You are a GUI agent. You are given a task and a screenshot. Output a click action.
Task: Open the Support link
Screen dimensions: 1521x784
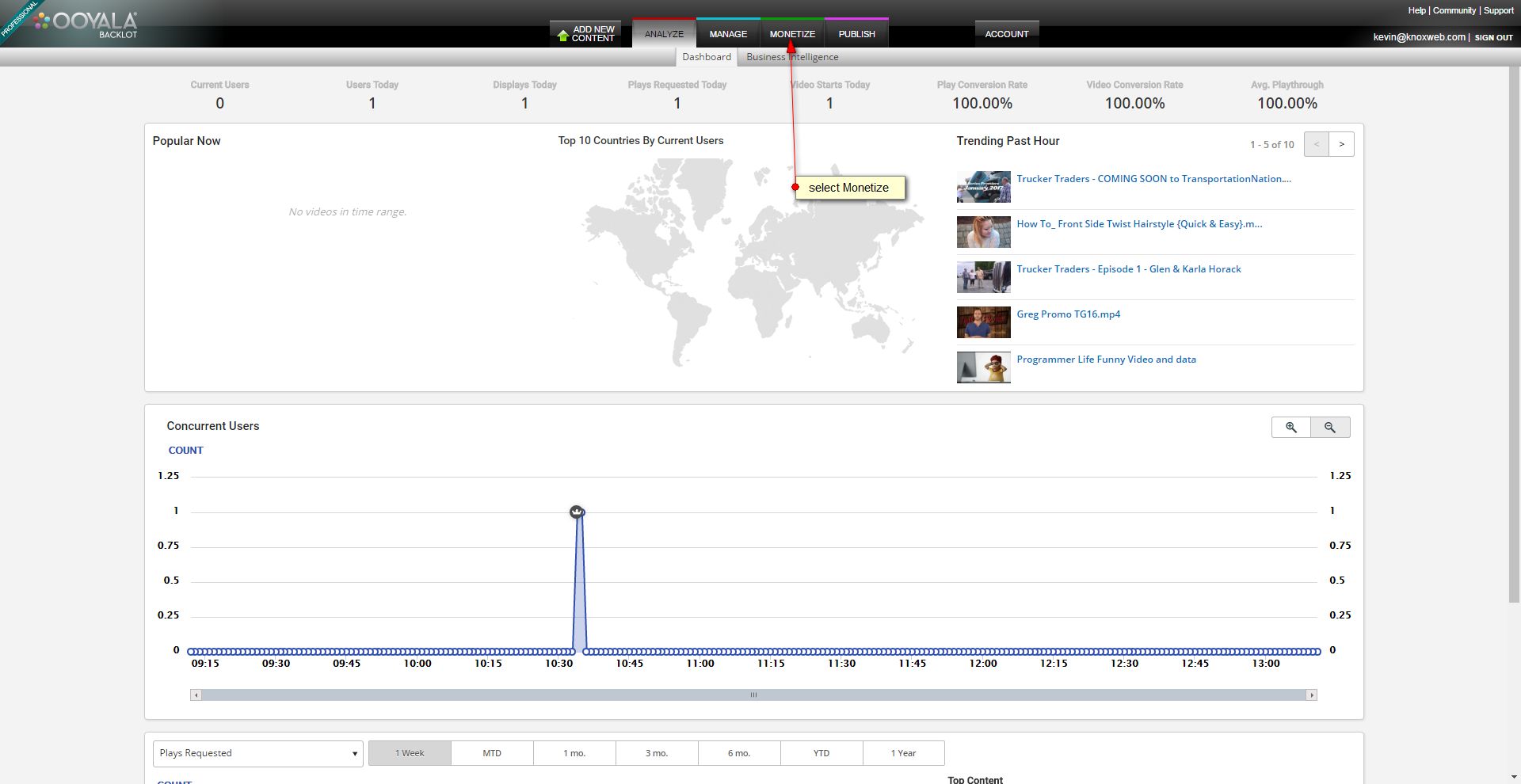1499,10
